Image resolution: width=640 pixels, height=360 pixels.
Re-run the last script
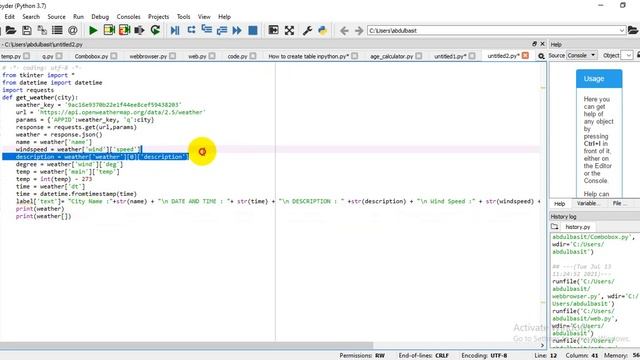point(155,31)
